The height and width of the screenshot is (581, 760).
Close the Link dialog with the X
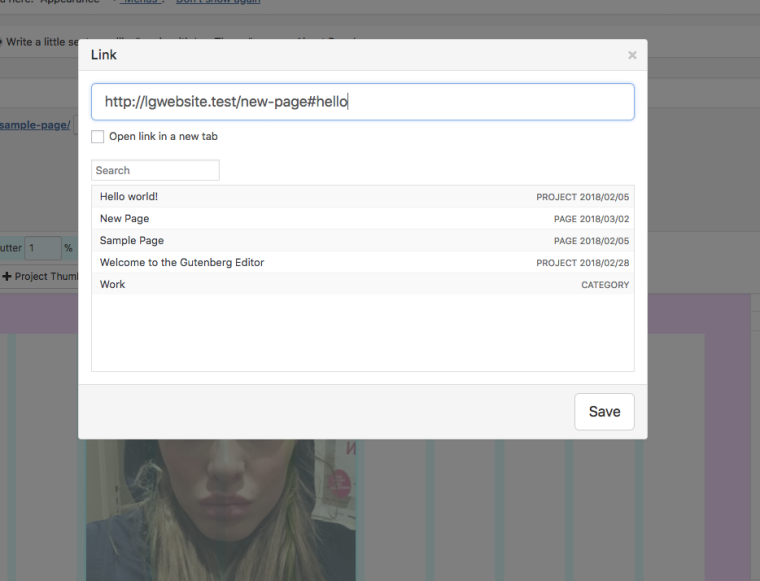tap(631, 56)
